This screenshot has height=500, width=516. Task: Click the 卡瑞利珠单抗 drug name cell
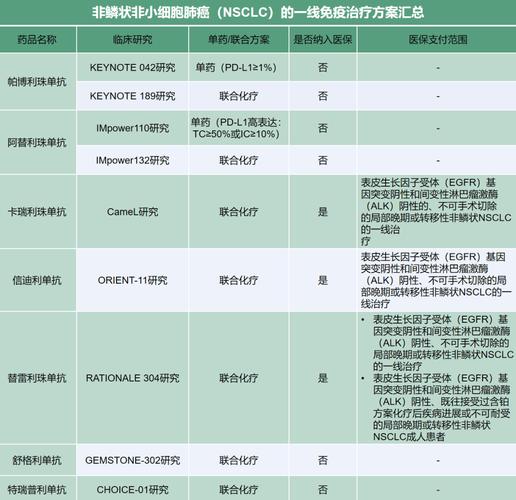point(37,212)
